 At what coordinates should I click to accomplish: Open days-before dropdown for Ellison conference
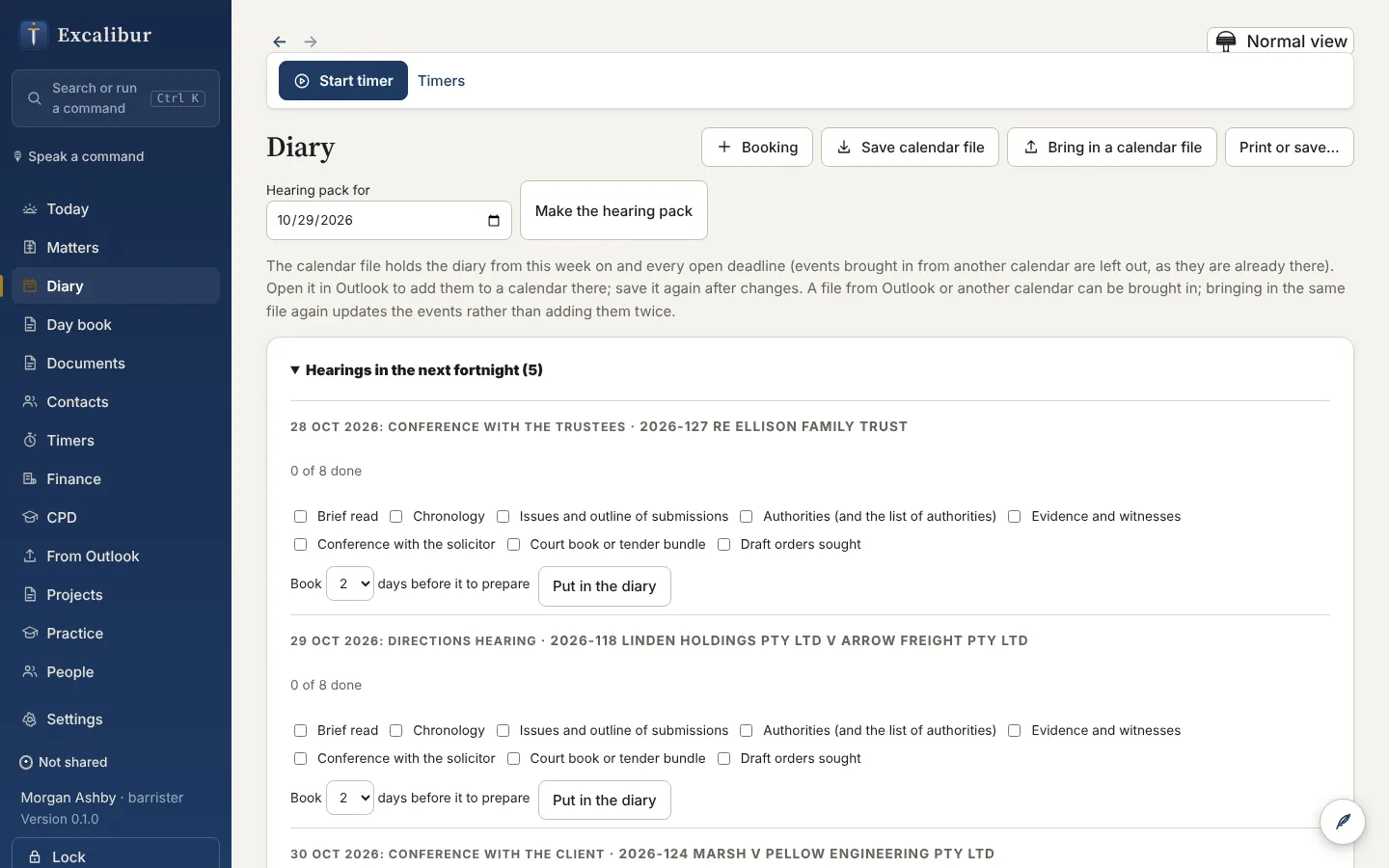[350, 584]
